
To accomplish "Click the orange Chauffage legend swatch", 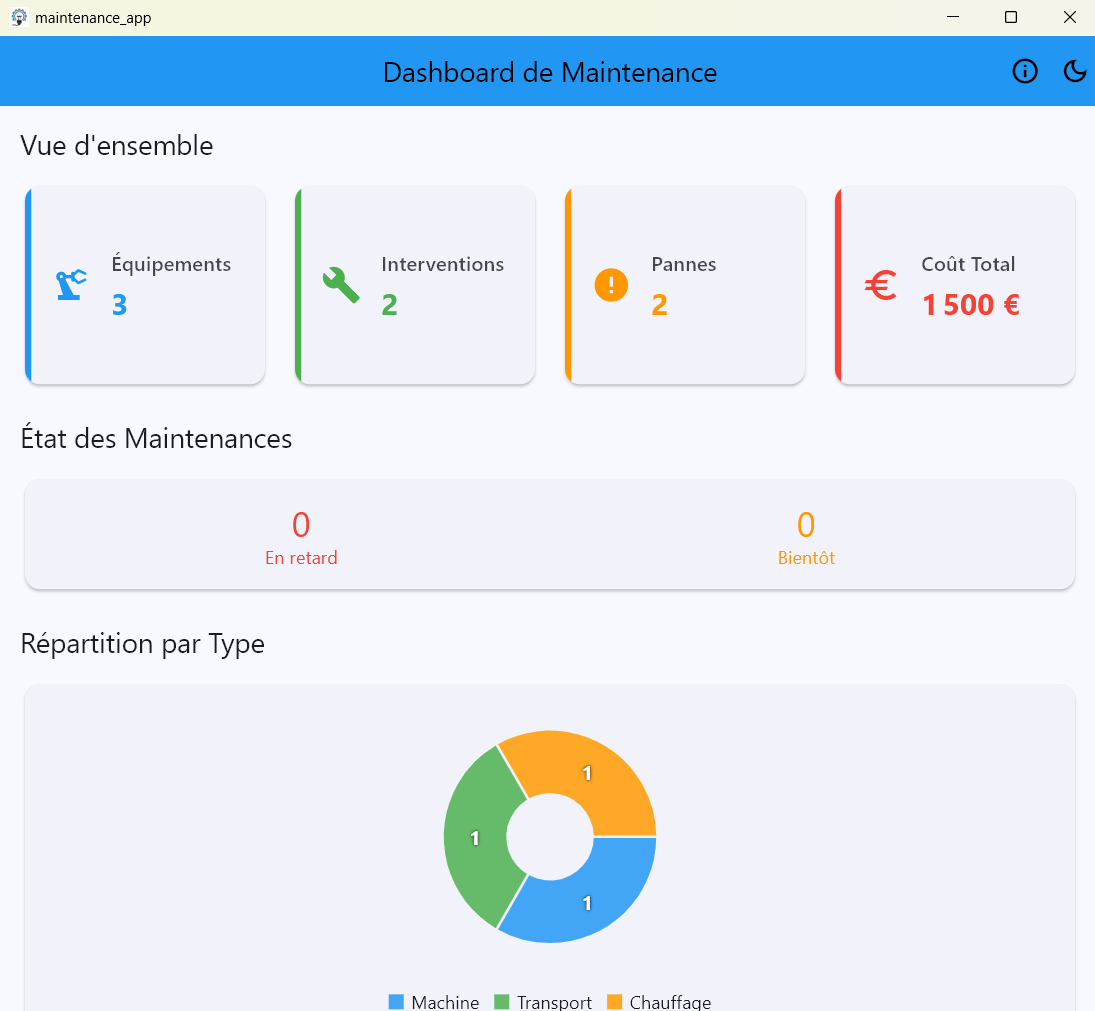I will click(615, 1002).
